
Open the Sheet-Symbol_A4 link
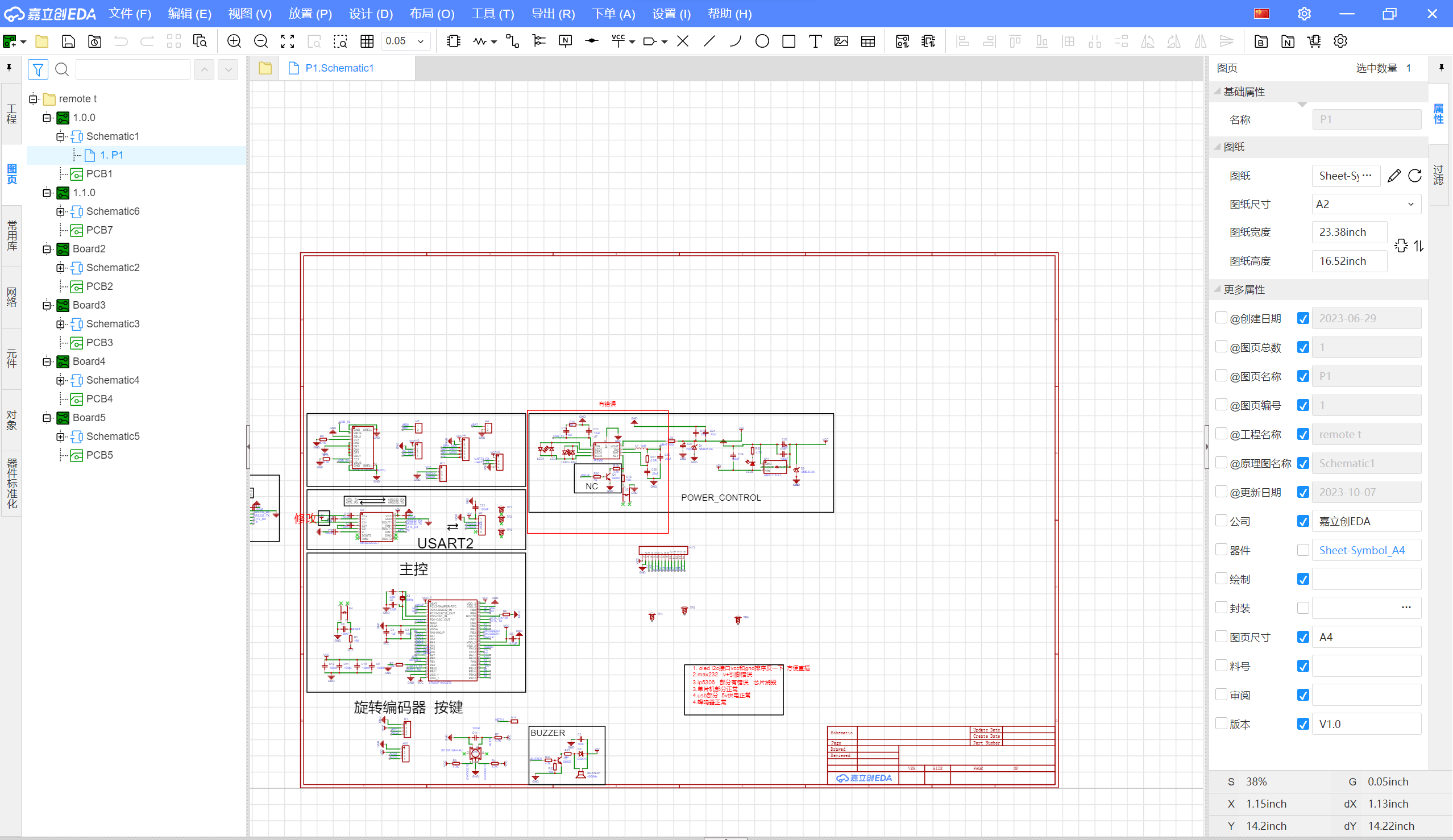point(1362,550)
